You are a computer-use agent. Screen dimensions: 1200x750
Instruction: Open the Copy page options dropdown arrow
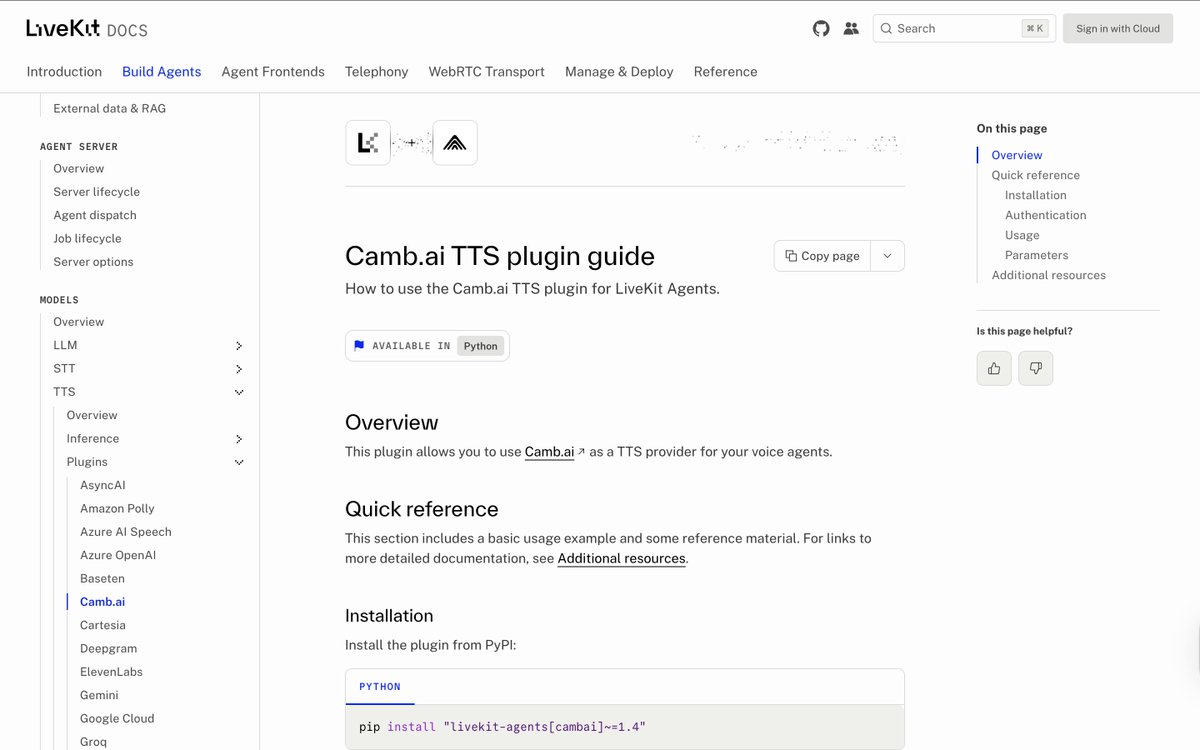(888, 256)
